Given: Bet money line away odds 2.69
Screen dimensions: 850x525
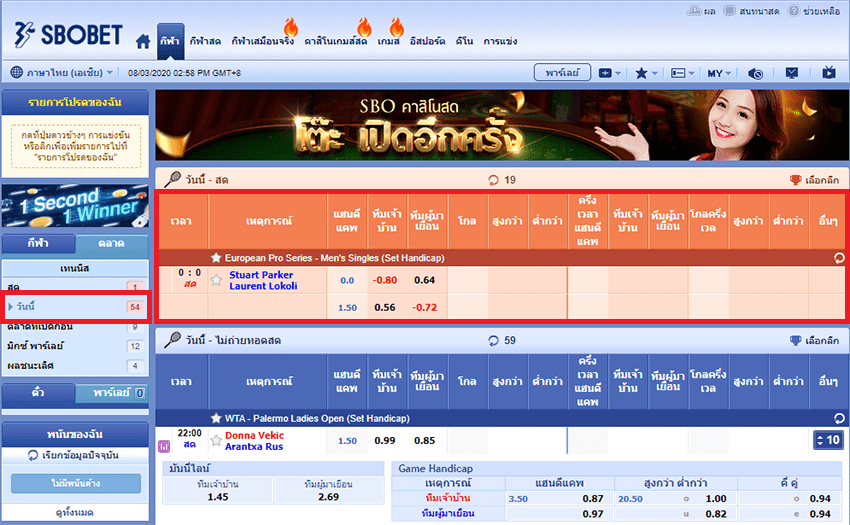Looking at the screenshot, I should click(x=329, y=497).
